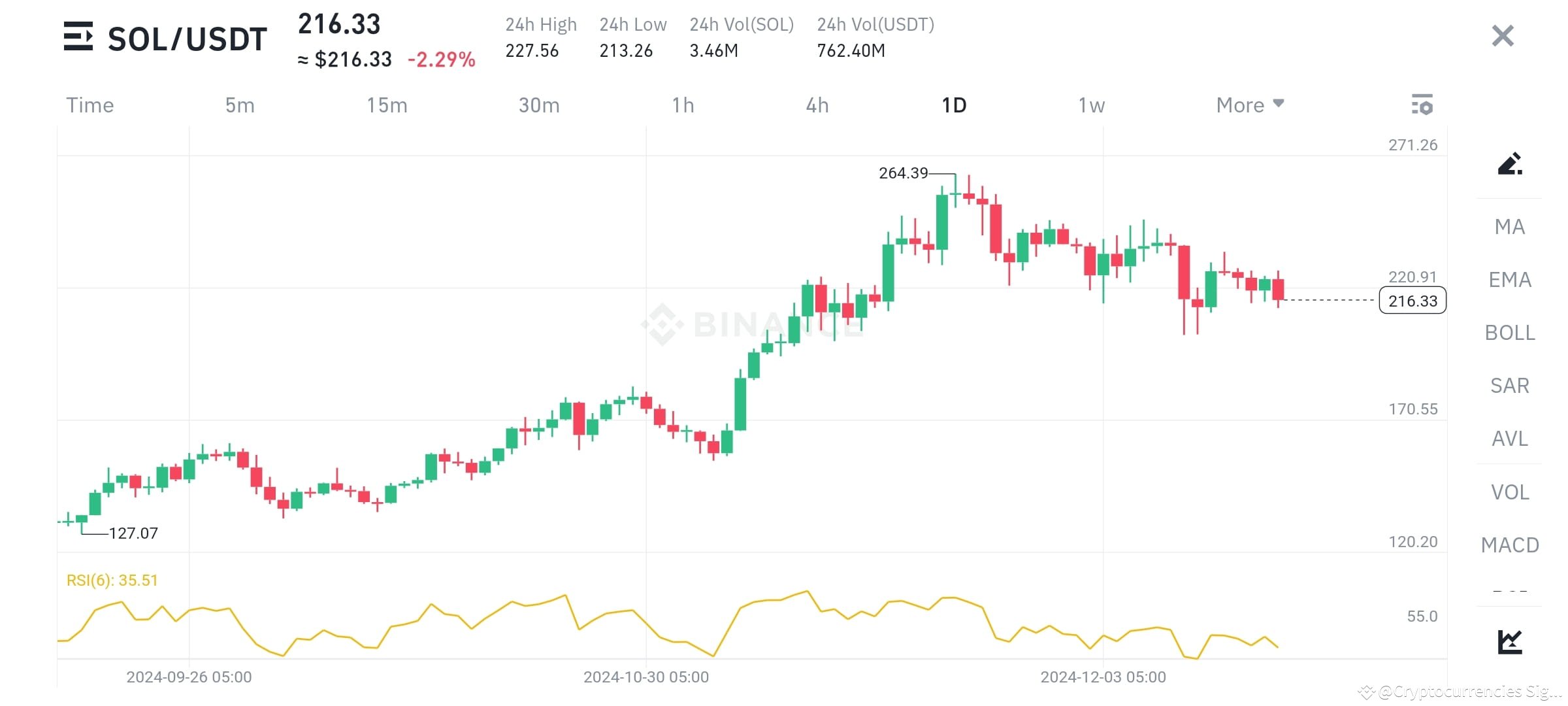The height and width of the screenshot is (706, 1568).
Task: Click the current price label 216.33
Action: click(x=1413, y=301)
